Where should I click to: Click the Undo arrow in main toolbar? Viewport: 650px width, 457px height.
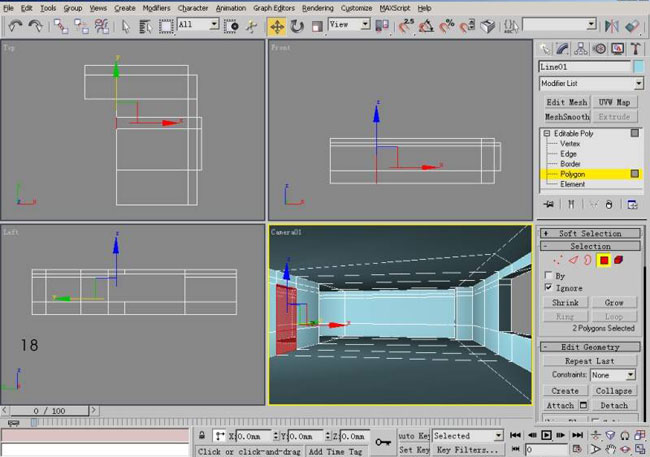tap(15, 26)
